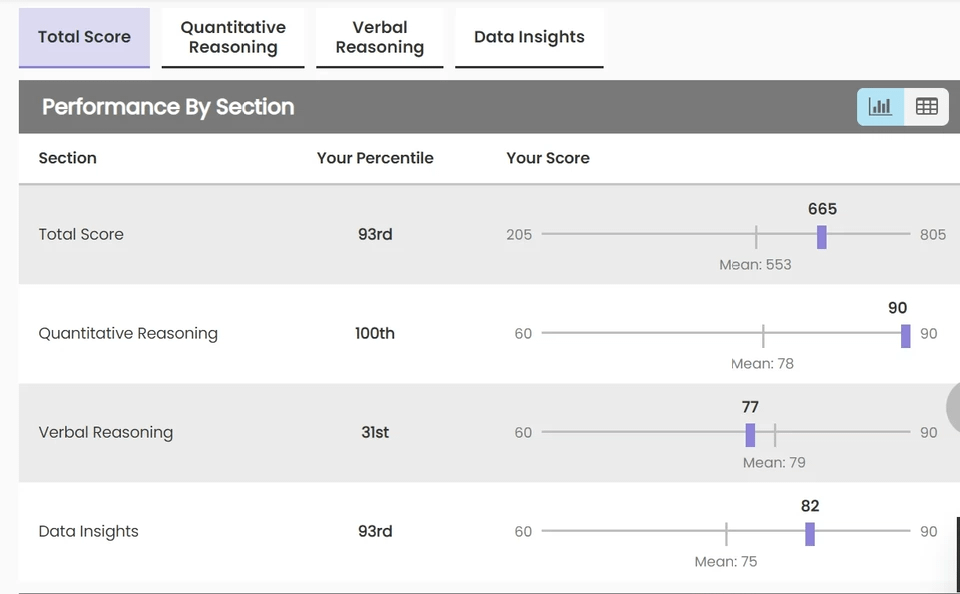Viewport: 960px width, 594px height.
Task: Click the Verbal Reasoning mean tick mark
Action: [775, 434]
